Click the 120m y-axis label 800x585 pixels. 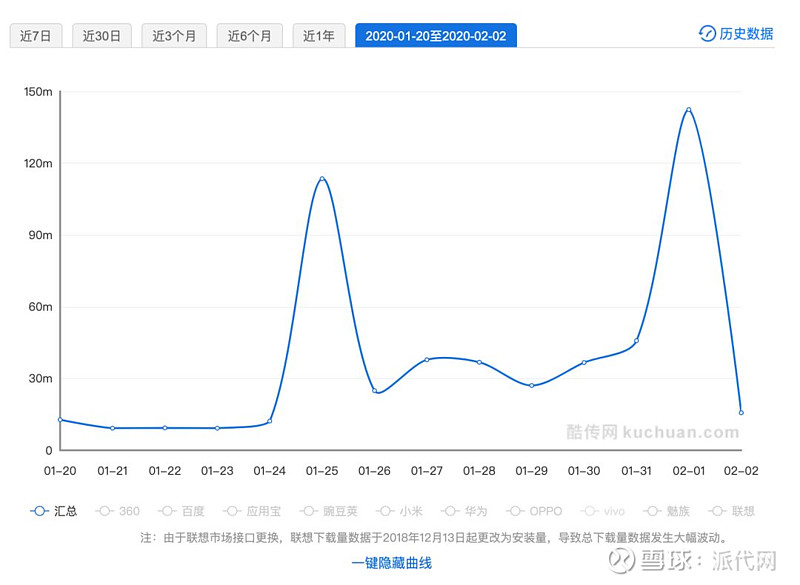[x=38, y=164]
